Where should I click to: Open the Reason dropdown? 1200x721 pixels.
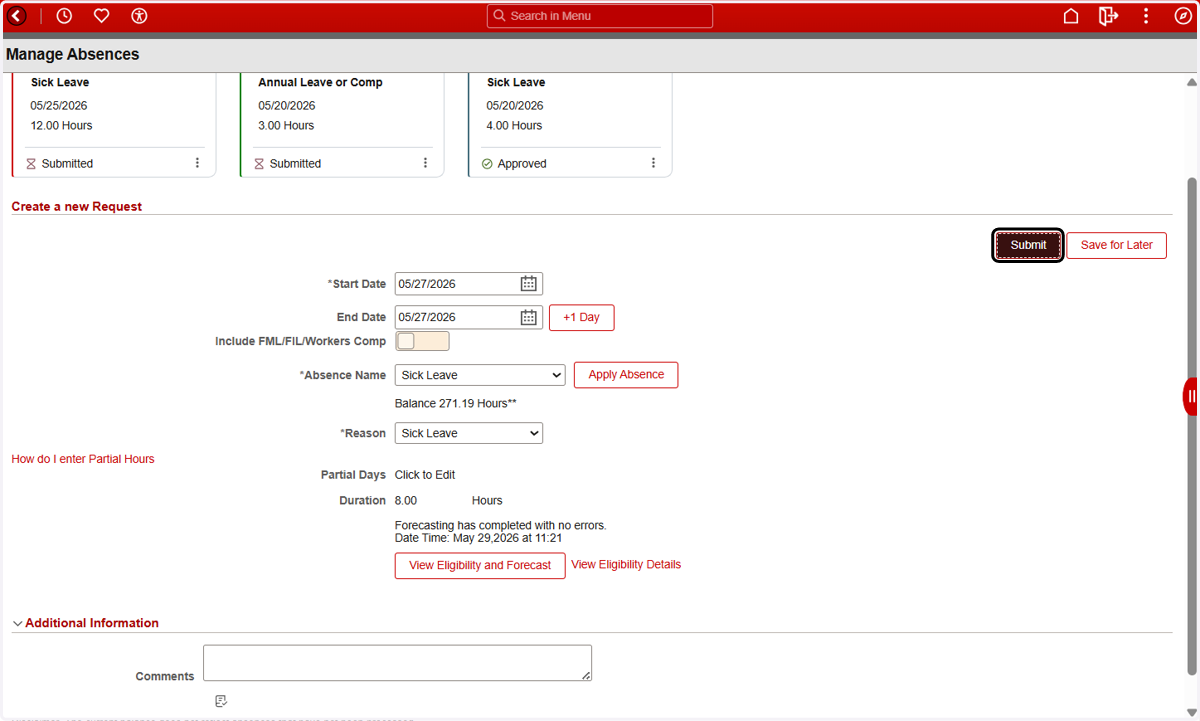[x=469, y=433]
